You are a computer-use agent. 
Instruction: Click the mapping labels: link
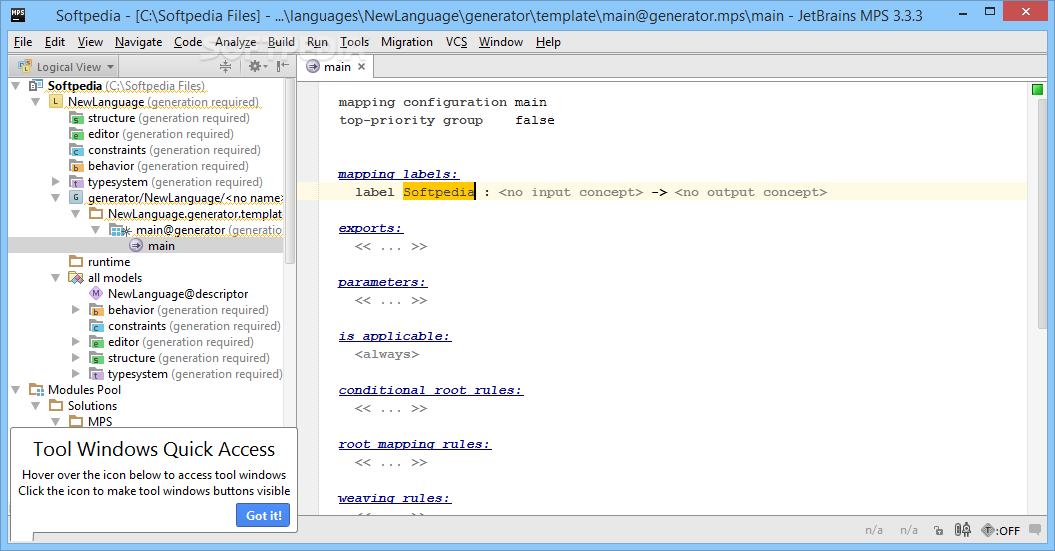pos(398,174)
